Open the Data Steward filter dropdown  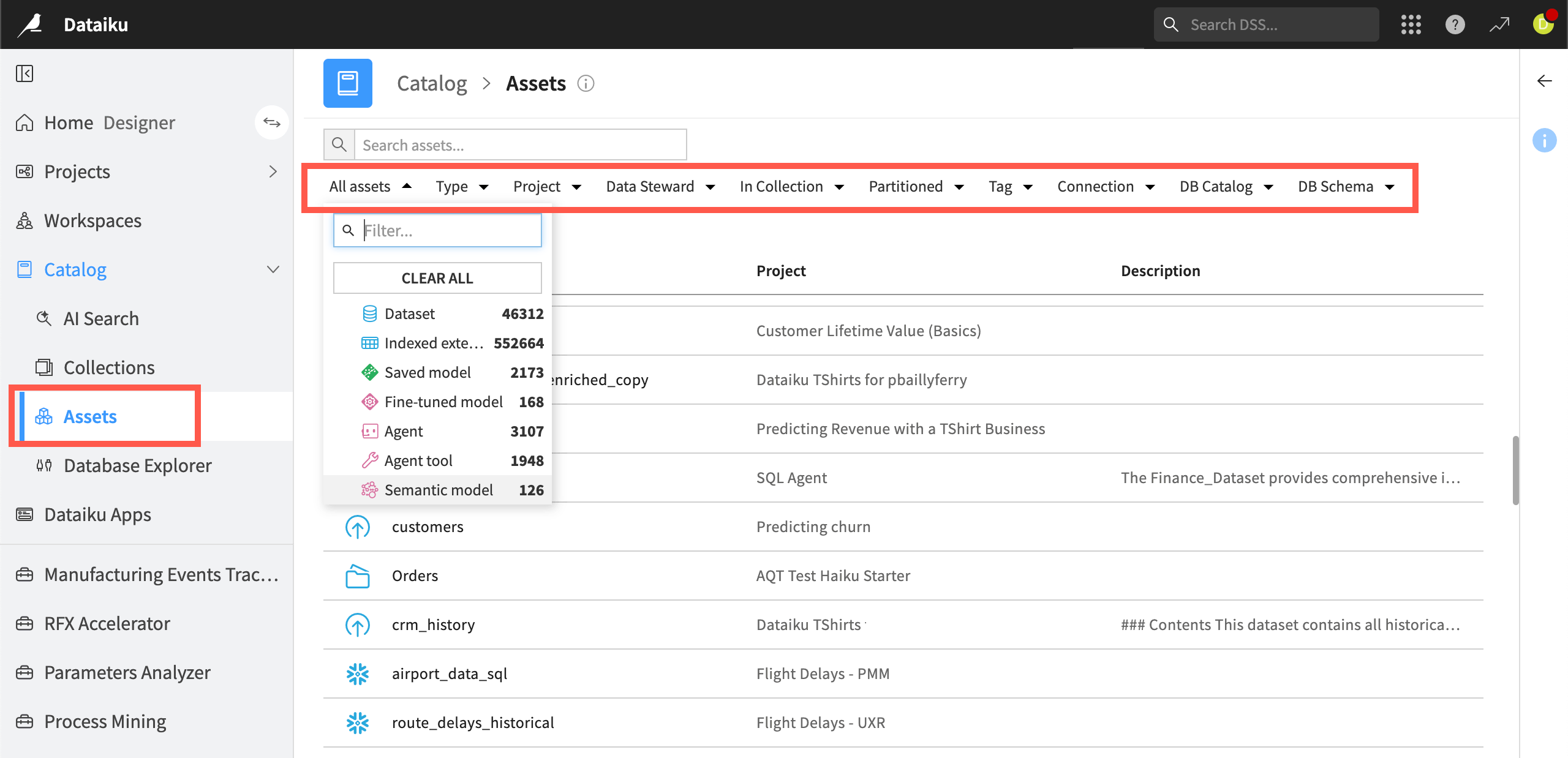tap(661, 186)
